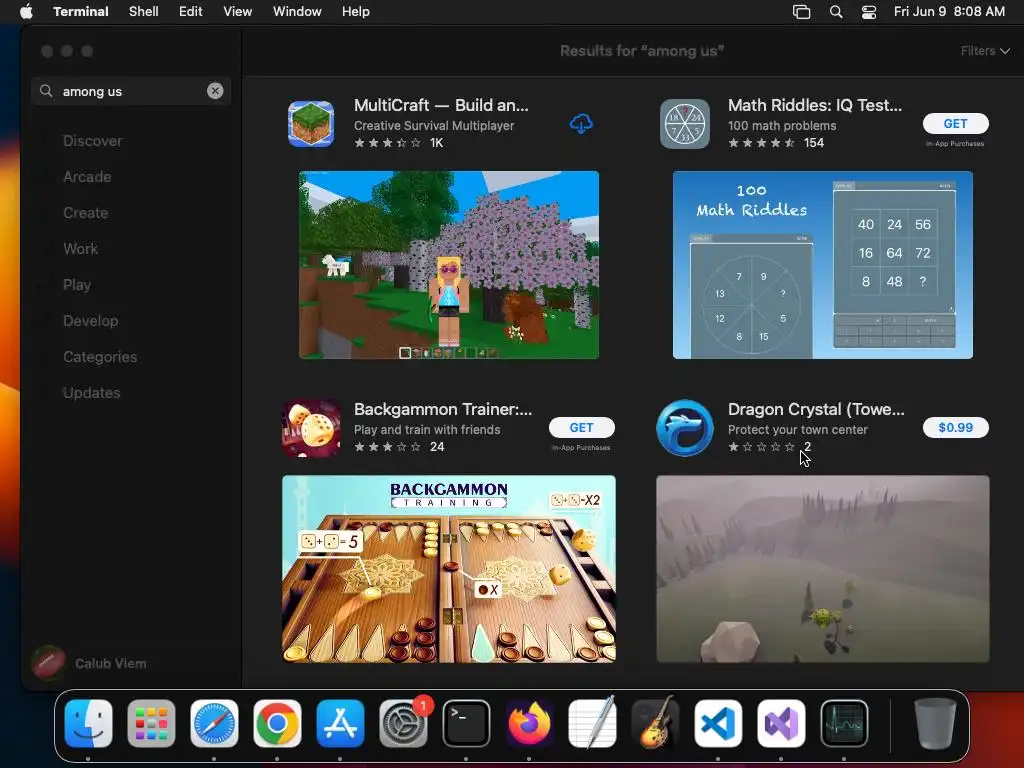This screenshot has width=1024, height=768.
Task: Open the Backgammon Trainer app icon
Action: coord(311,428)
